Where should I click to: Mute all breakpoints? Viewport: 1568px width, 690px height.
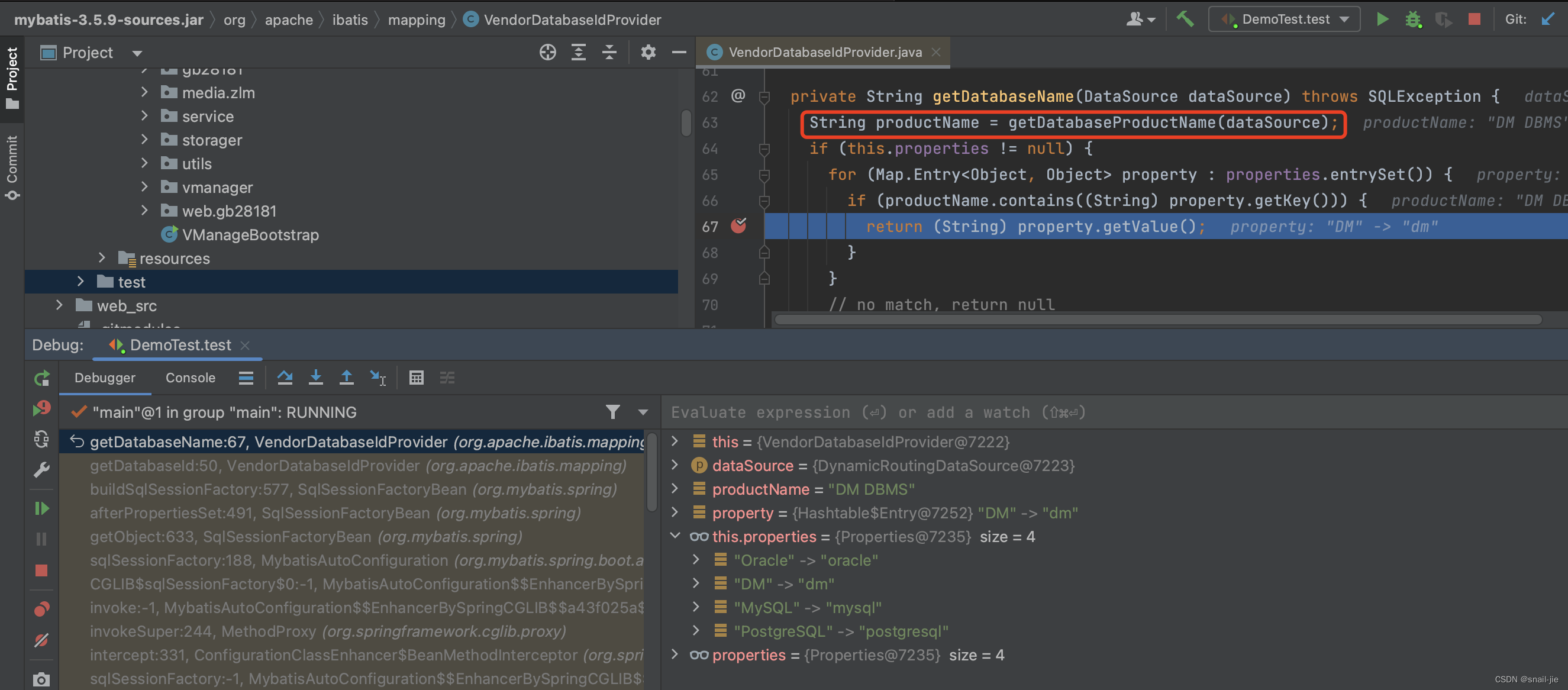(41, 640)
